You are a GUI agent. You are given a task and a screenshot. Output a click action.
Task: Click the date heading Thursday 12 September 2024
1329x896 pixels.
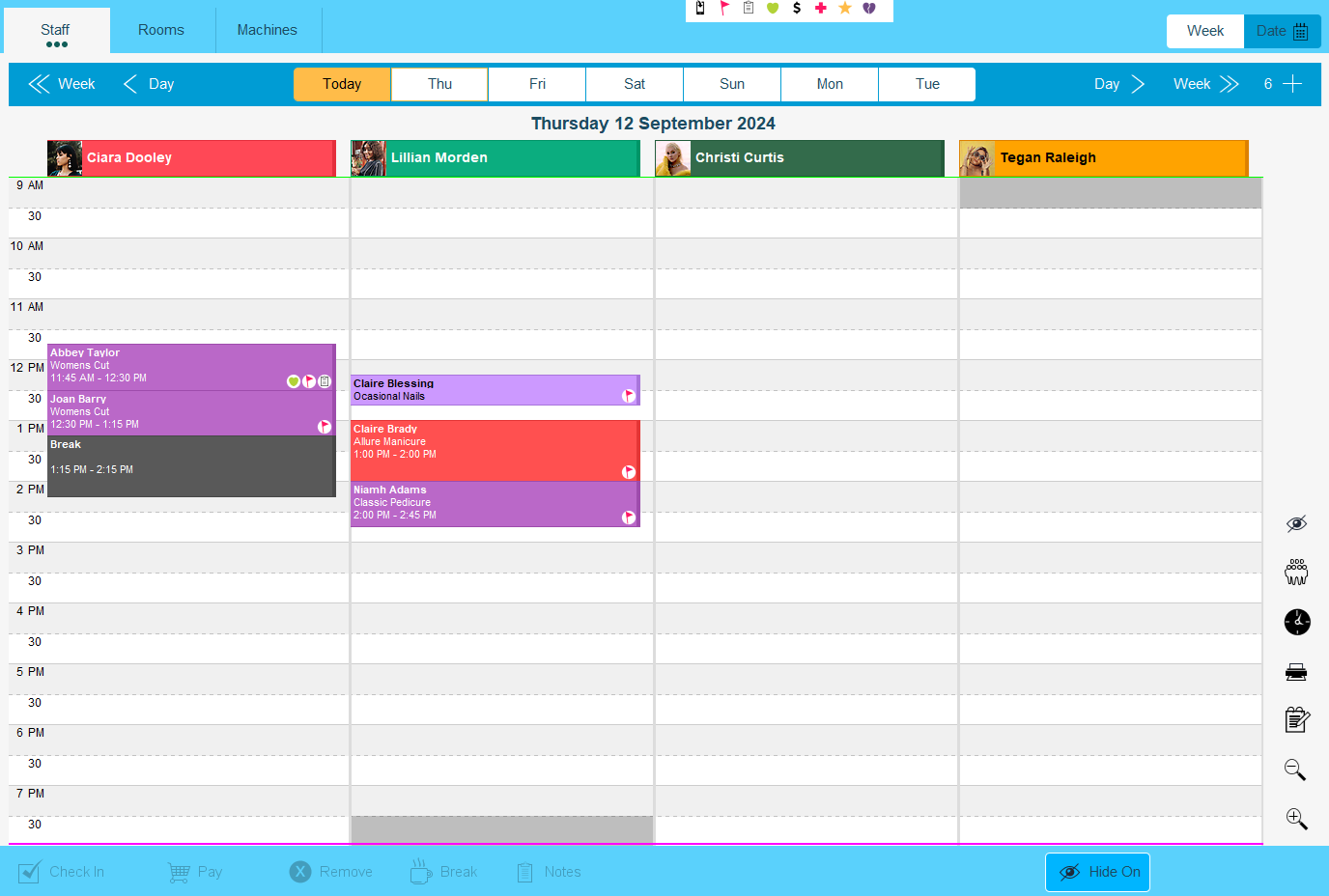(x=653, y=124)
